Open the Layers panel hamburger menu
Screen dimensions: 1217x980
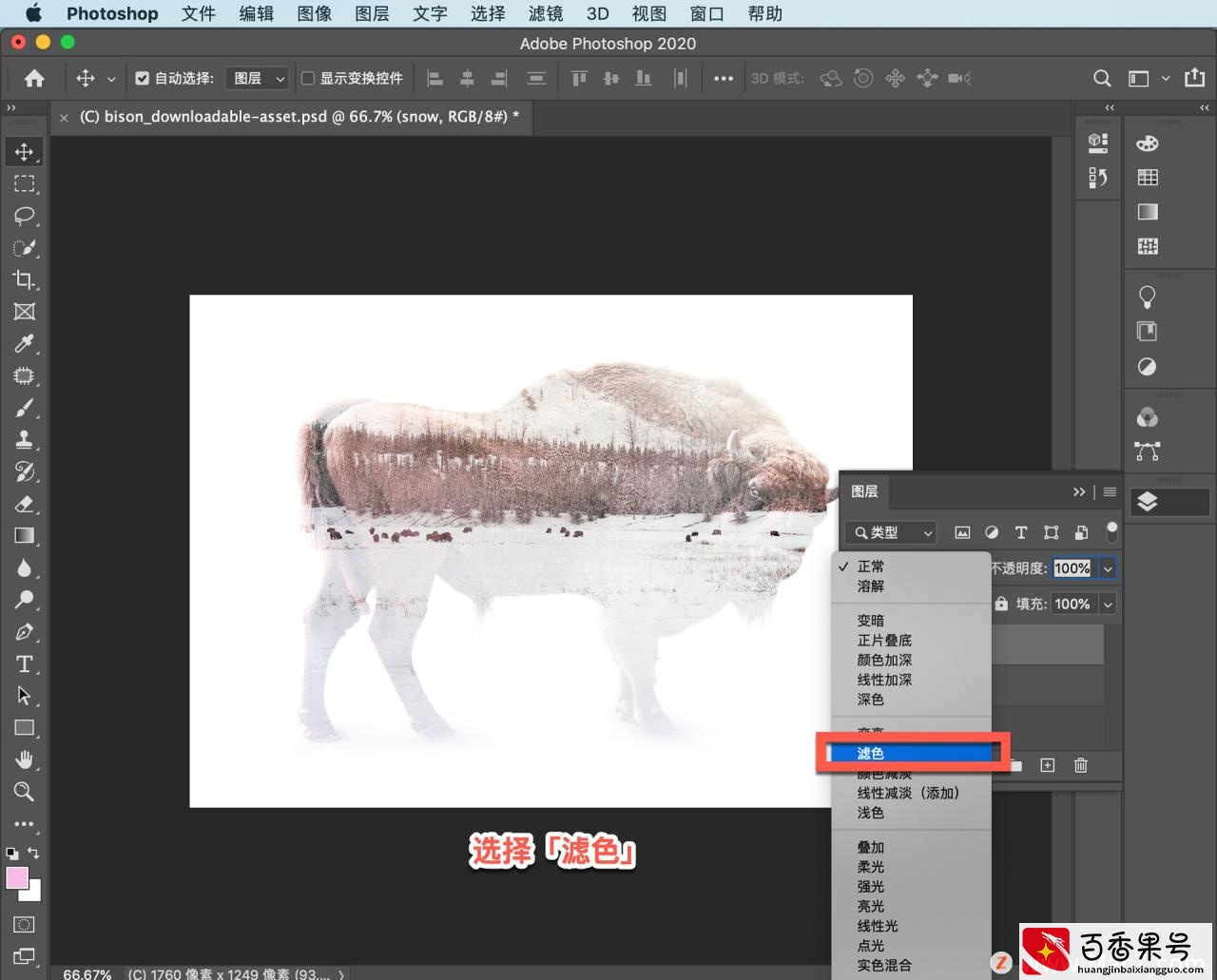[x=1110, y=491]
